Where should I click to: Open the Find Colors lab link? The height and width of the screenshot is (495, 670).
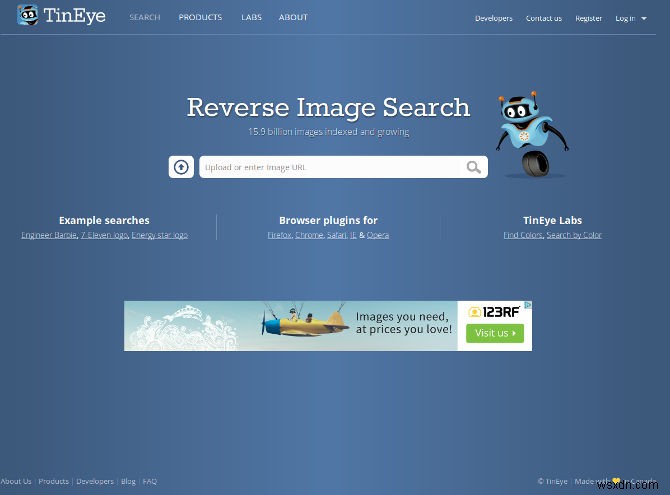tap(523, 235)
